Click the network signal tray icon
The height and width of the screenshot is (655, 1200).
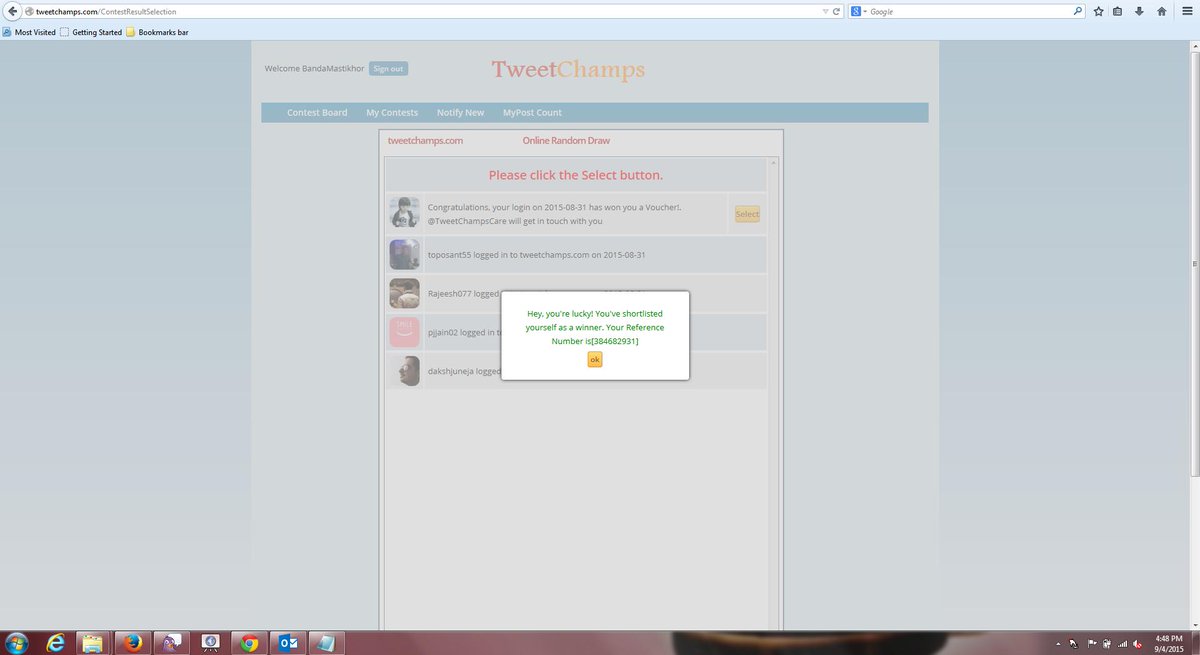(1122, 644)
